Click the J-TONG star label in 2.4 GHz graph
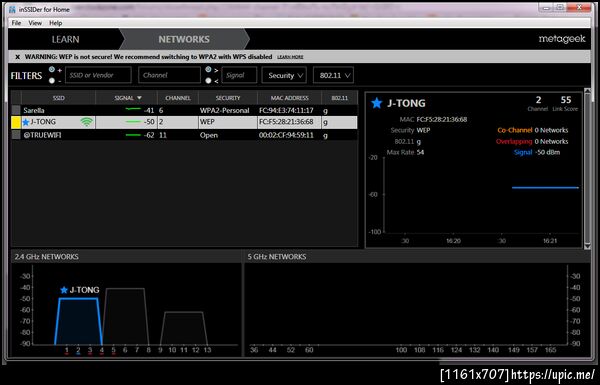The height and width of the screenshot is (385, 600). pos(80,290)
